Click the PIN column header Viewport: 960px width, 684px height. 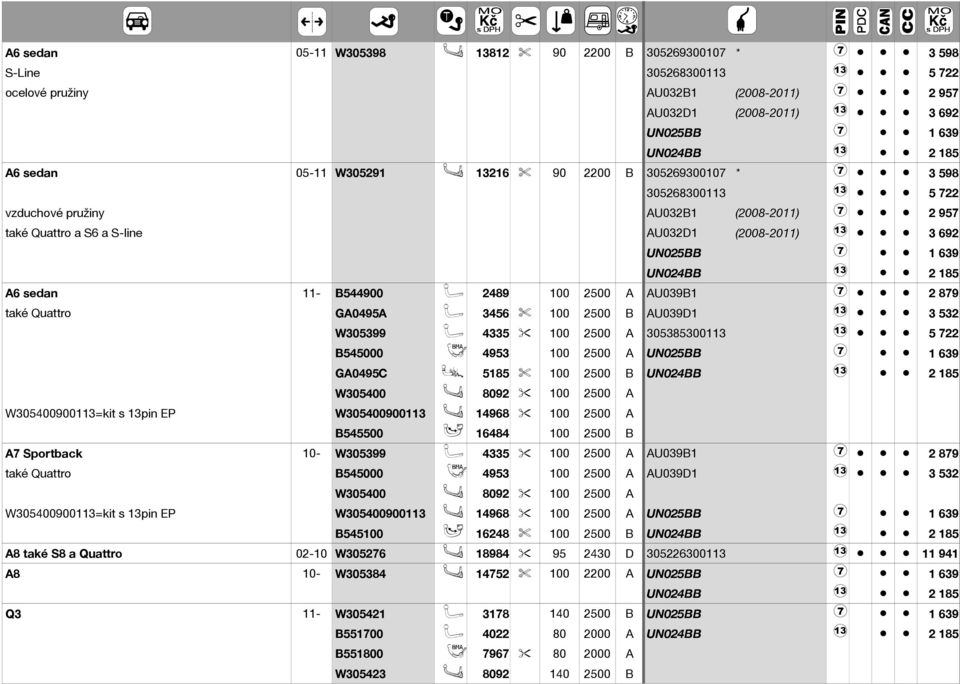(840, 21)
